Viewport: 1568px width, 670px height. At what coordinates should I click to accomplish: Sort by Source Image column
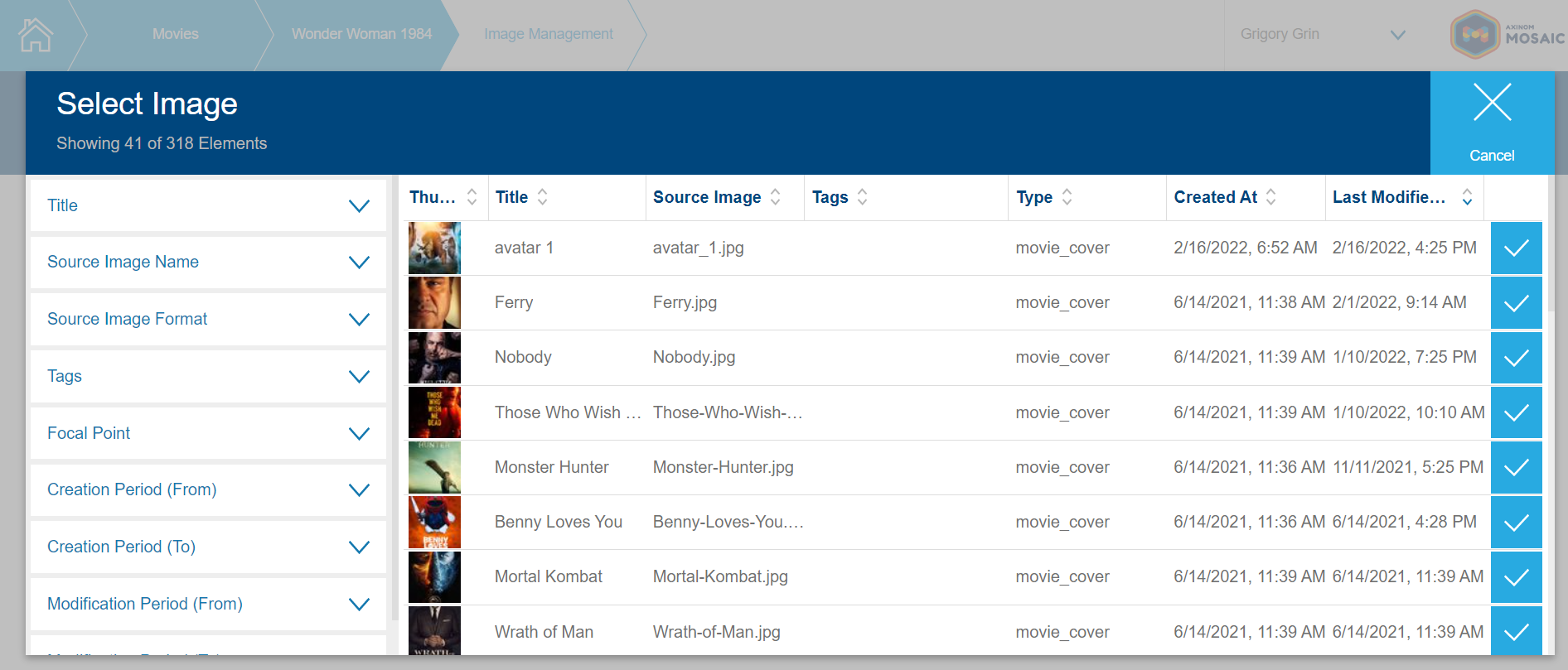coord(775,197)
